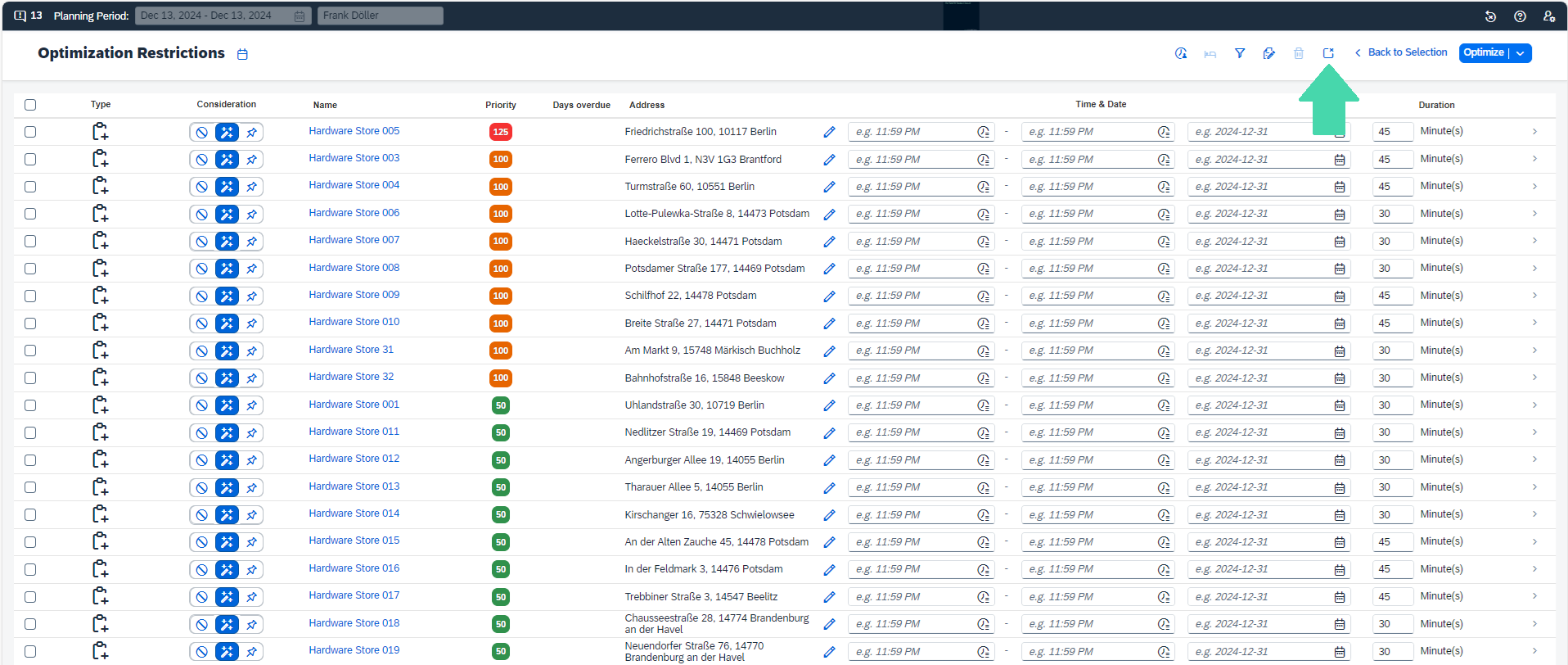Click the edit pencil for Friedrichstraße 100 address
Image resolution: width=1568 pixels, height=665 pixels.
coord(829,132)
